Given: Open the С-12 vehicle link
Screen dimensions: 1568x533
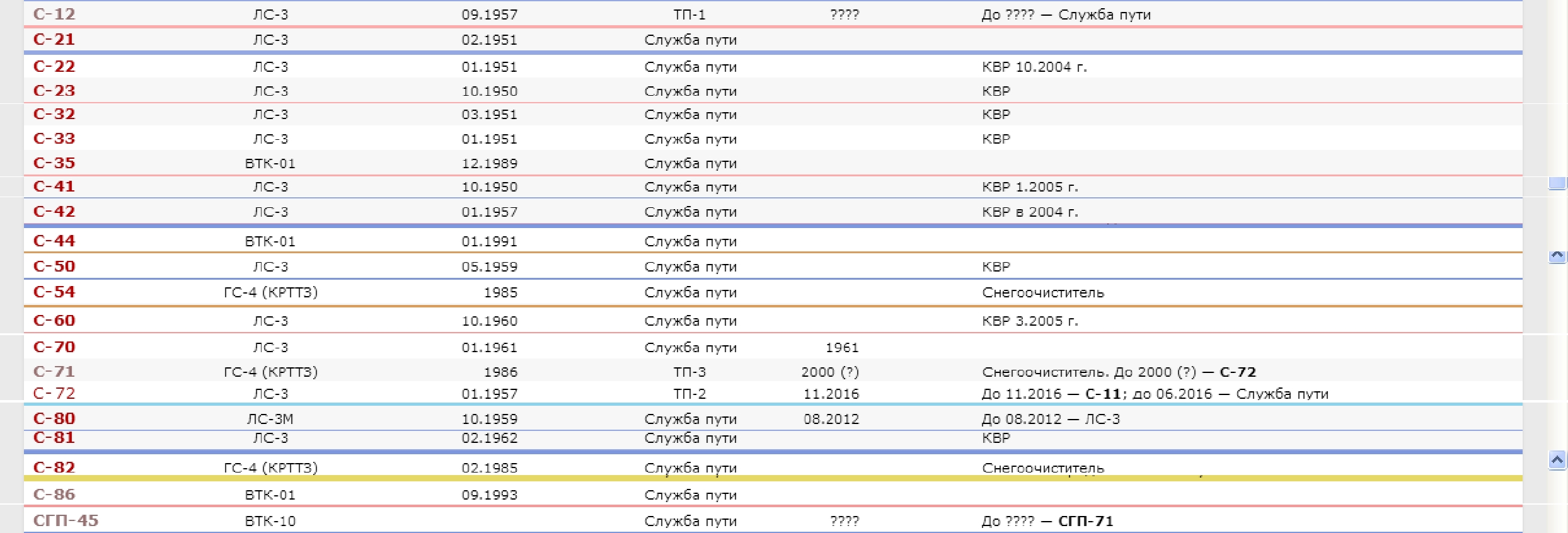Looking at the screenshot, I should pos(54,14).
